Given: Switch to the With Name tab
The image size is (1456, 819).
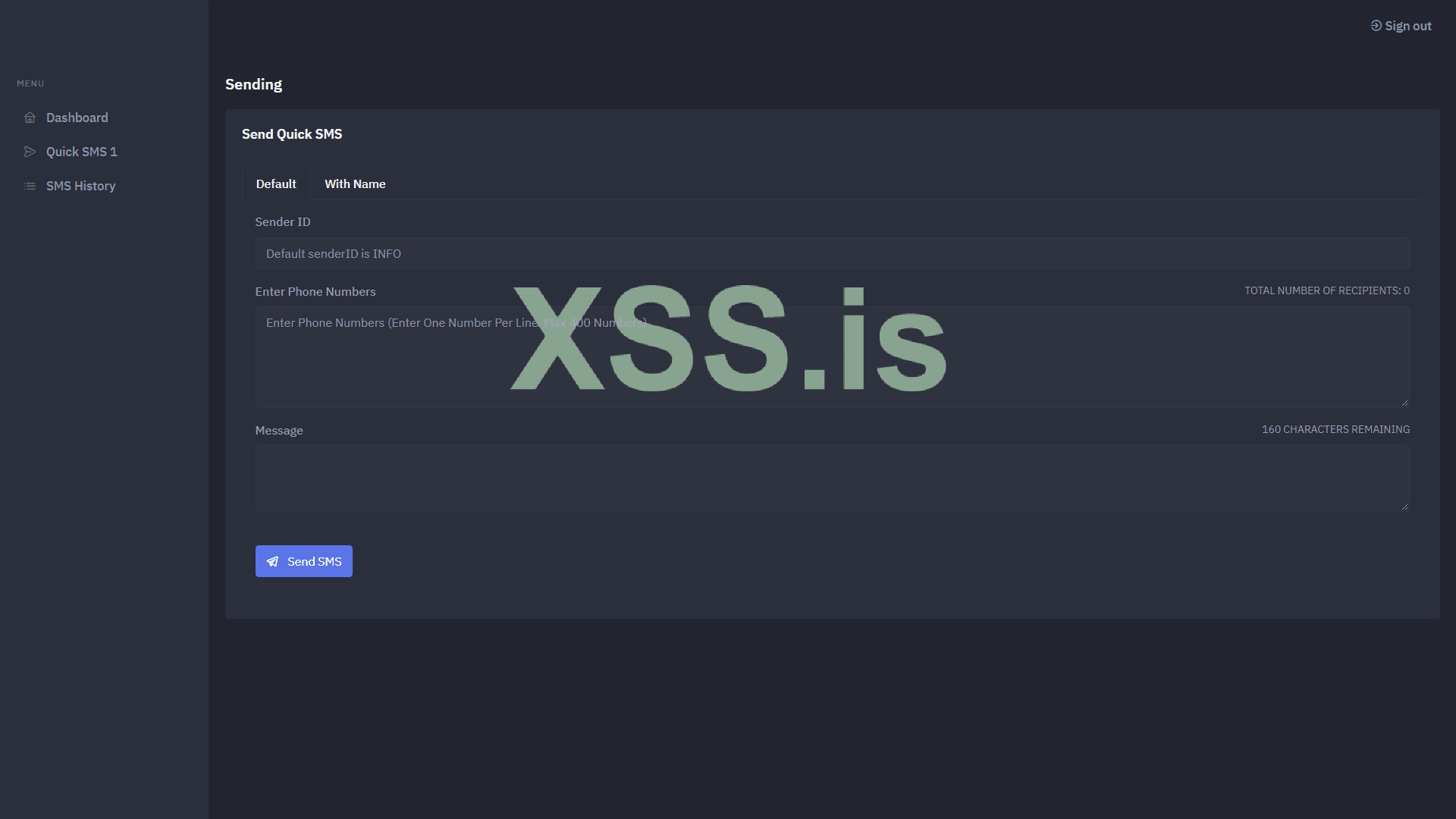Looking at the screenshot, I should click(x=355, y=184).
